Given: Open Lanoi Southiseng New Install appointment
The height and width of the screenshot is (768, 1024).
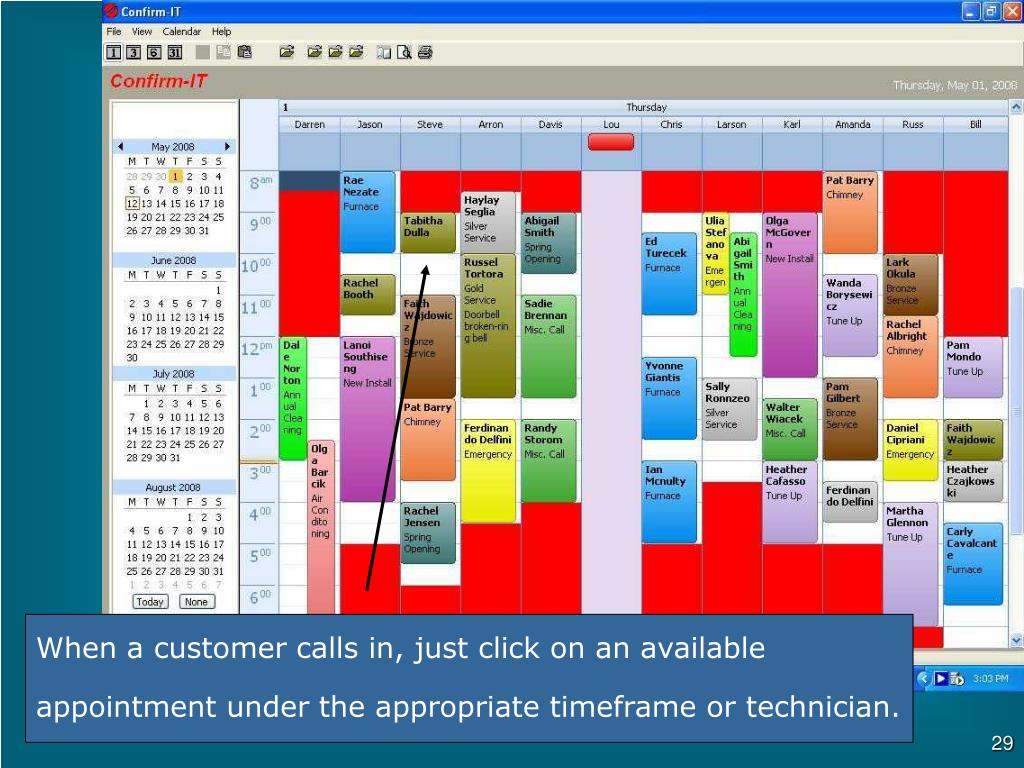Looking at the screenshot, I should pos(368,419).
